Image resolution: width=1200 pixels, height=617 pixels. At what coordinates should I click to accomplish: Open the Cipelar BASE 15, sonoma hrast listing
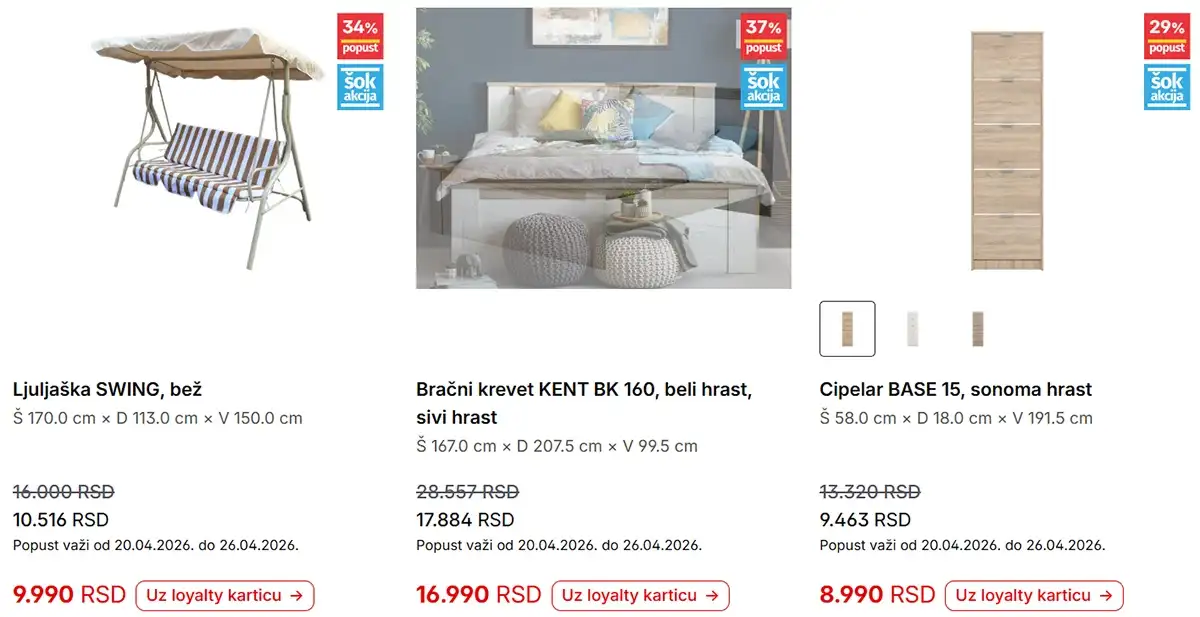[x=955, y=389]
